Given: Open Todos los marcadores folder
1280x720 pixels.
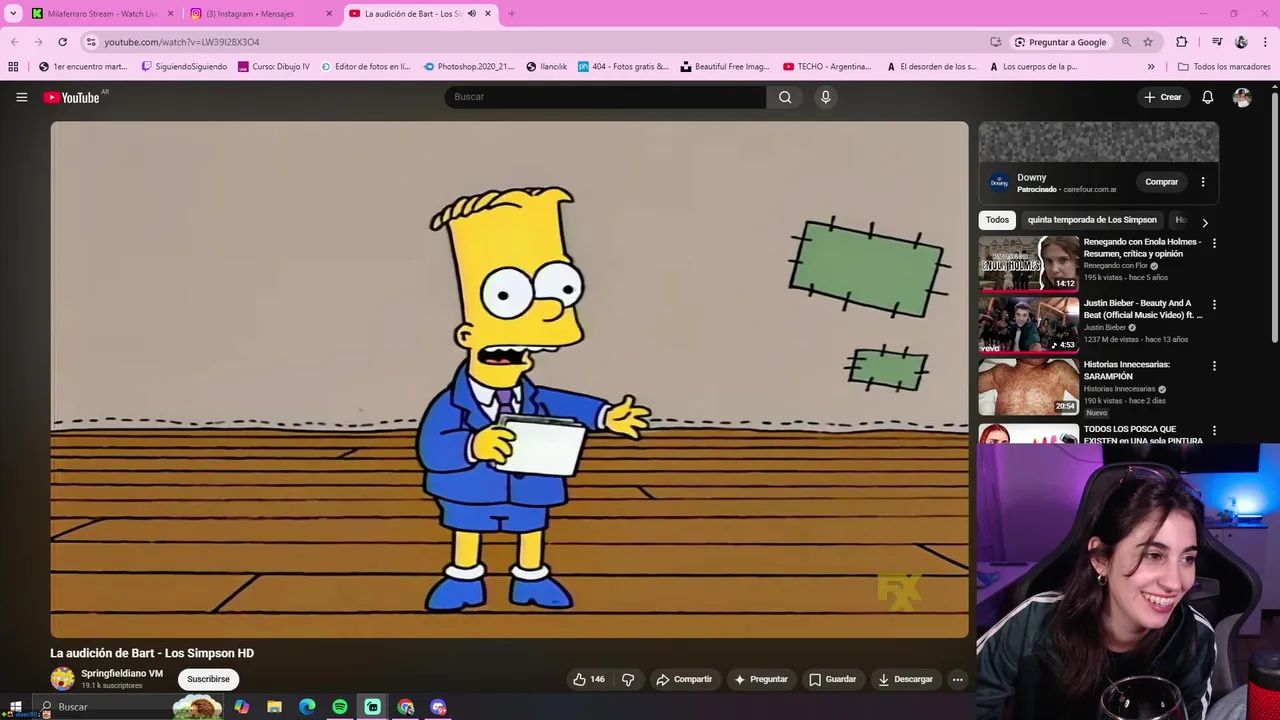Looking at the screenshot, I should tap(1224, 67).
